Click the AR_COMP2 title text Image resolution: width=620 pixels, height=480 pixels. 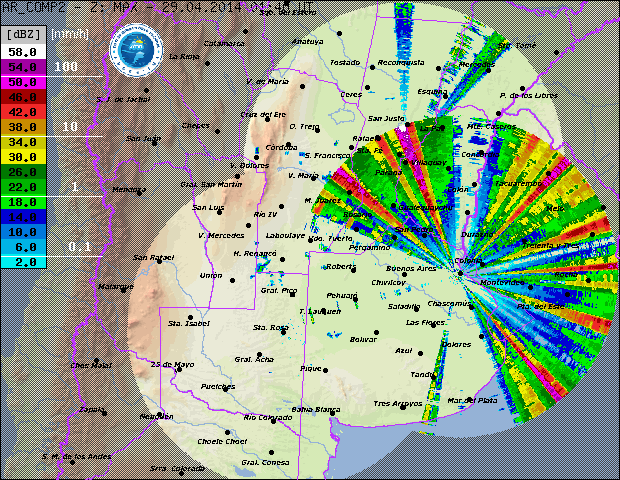[x=33, y=7]
